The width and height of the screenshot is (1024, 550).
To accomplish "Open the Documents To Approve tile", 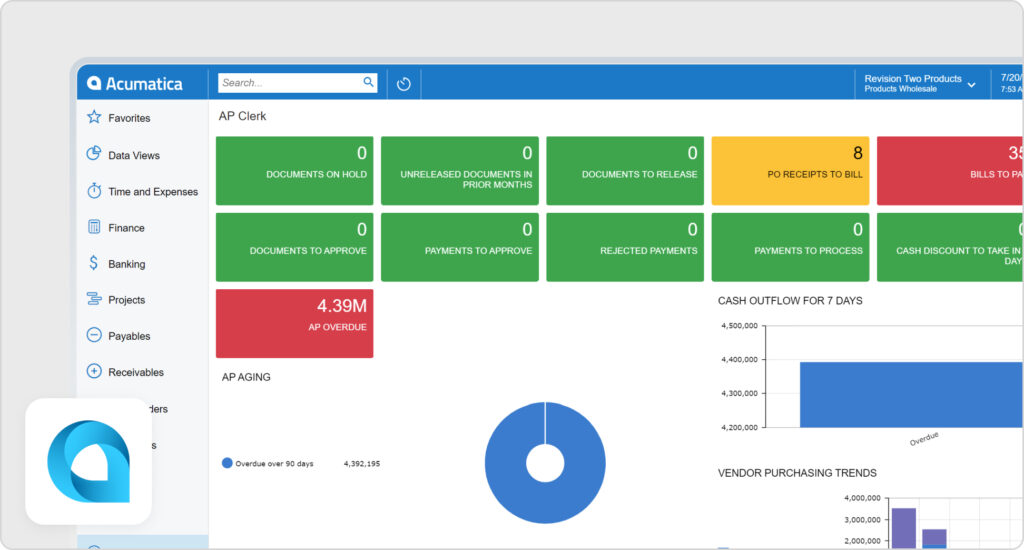I will click(x=295, y=247).
